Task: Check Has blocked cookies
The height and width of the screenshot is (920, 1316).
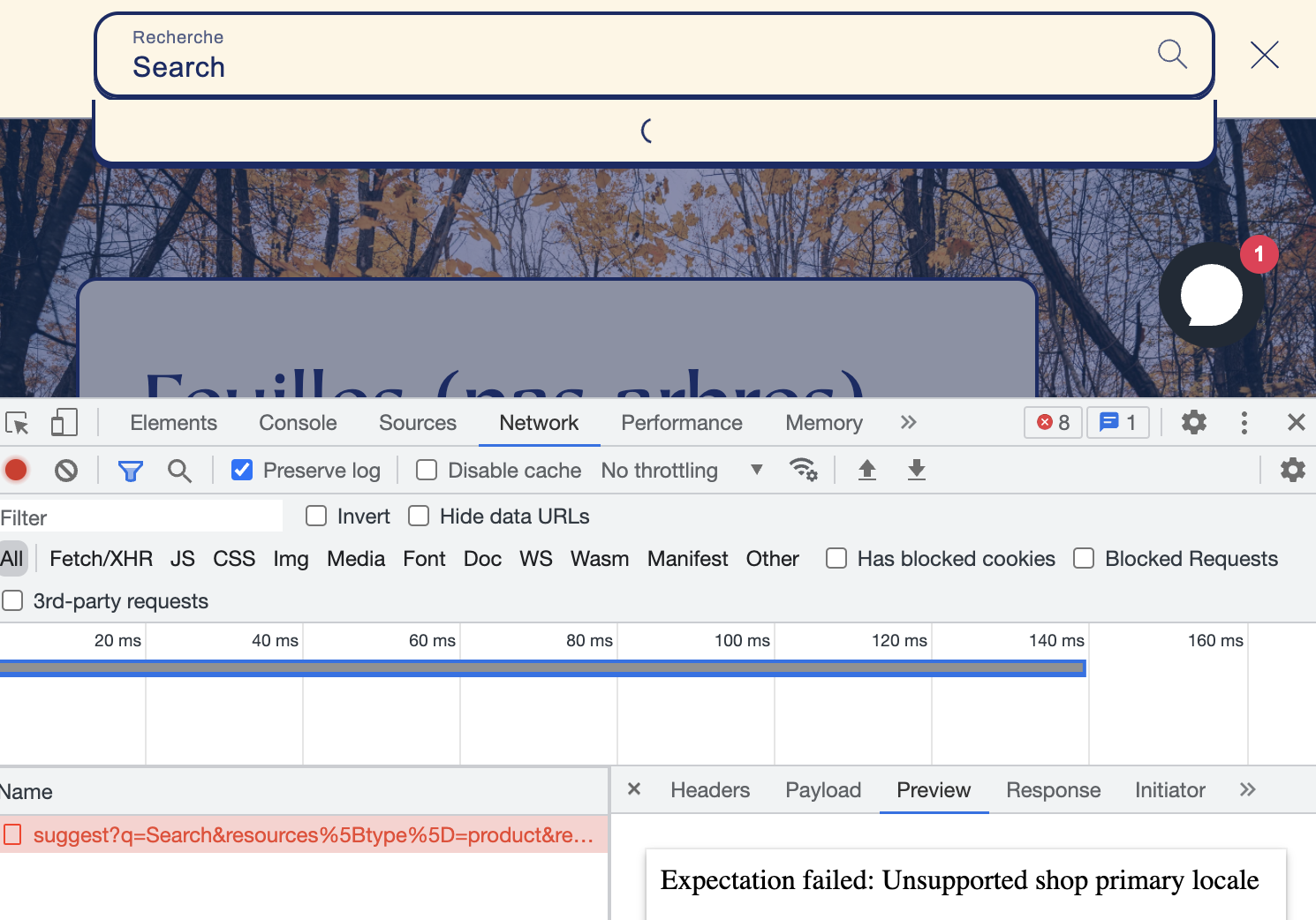Action: [x=836, y=558]
